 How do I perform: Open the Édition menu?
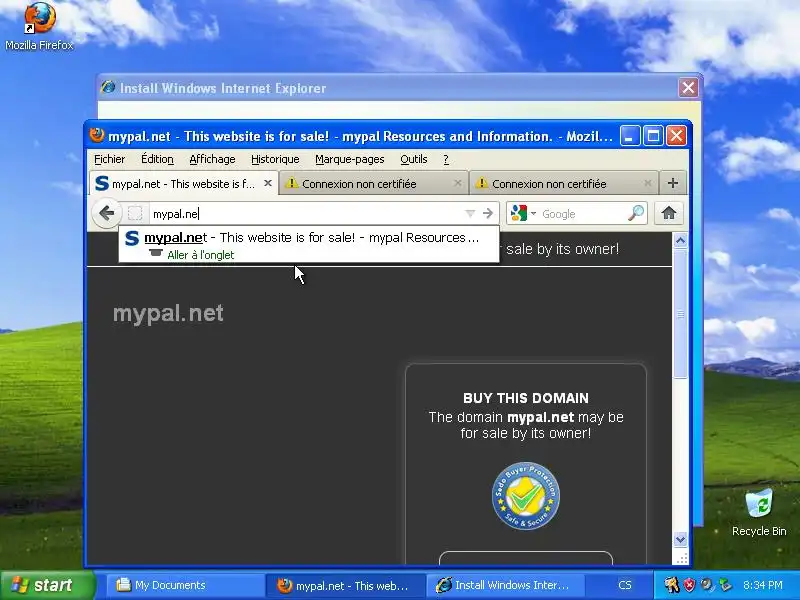(x=157, y=159)
